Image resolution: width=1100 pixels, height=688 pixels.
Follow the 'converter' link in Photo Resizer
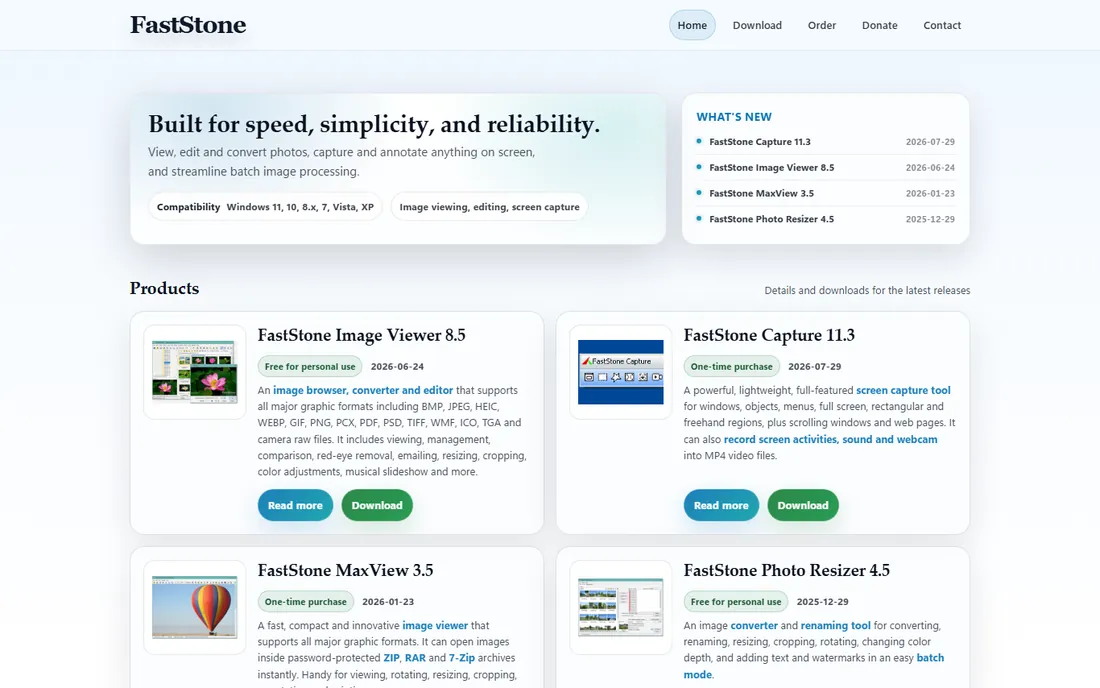tap(754, 626)
